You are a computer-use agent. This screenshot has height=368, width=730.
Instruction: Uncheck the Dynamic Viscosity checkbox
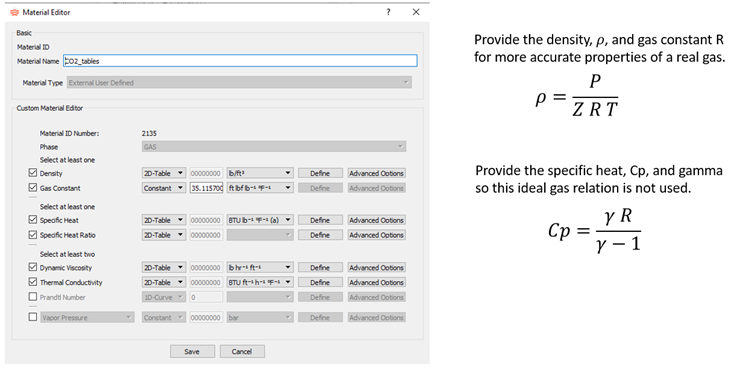point(33,267)
